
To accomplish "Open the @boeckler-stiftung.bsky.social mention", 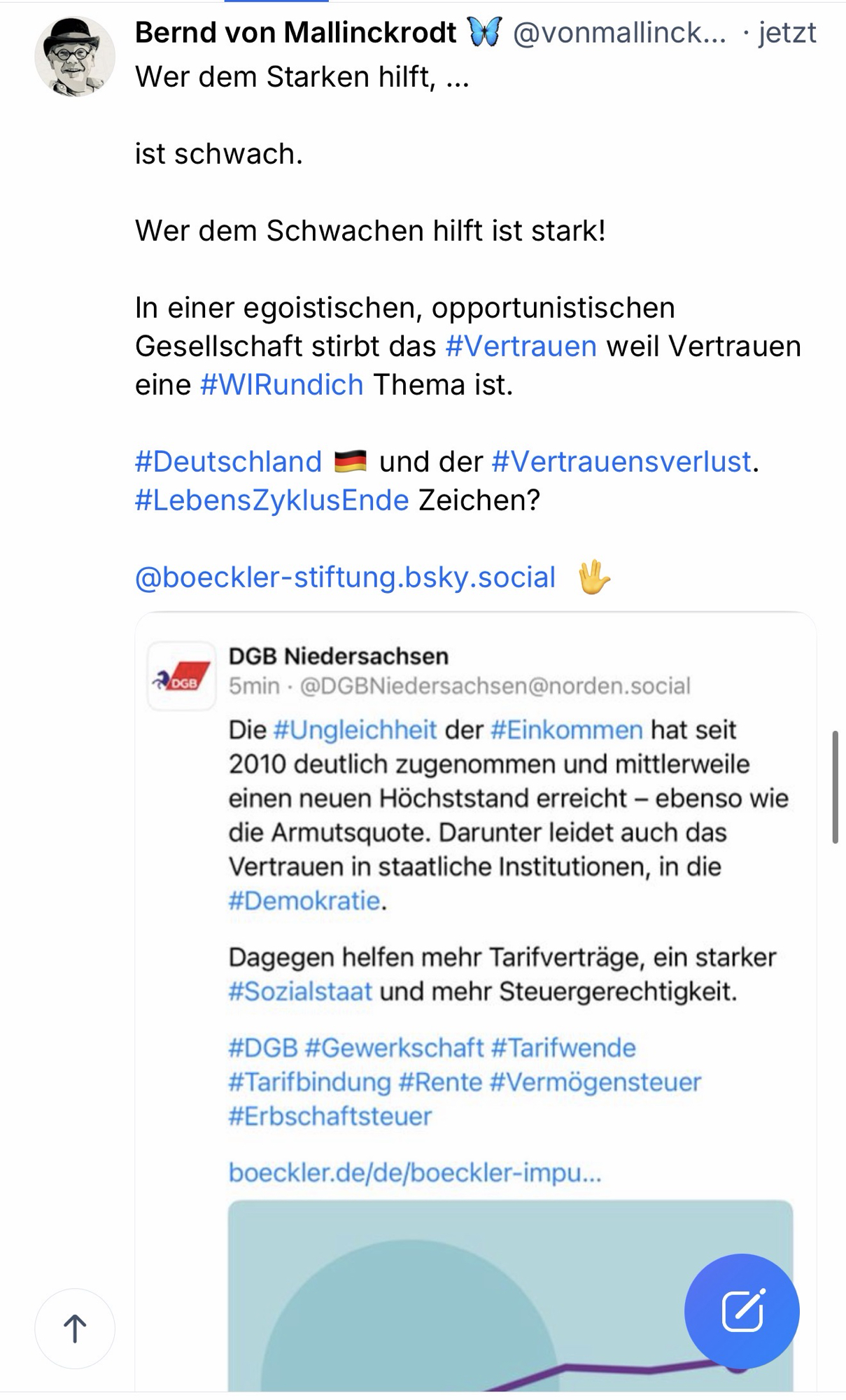I will 345,577.
